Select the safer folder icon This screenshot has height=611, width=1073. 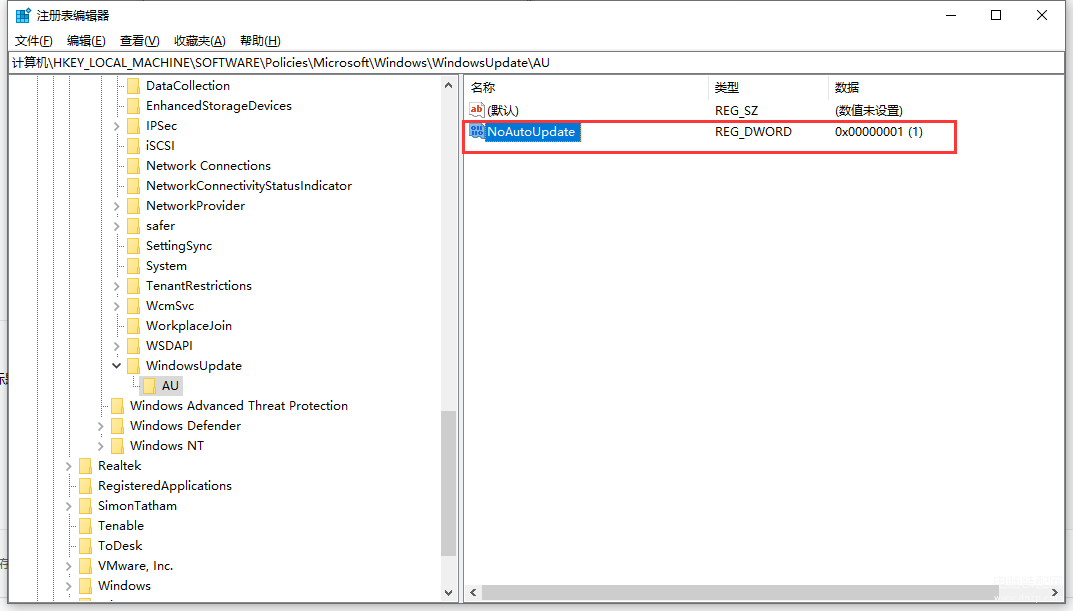[133, 226]
